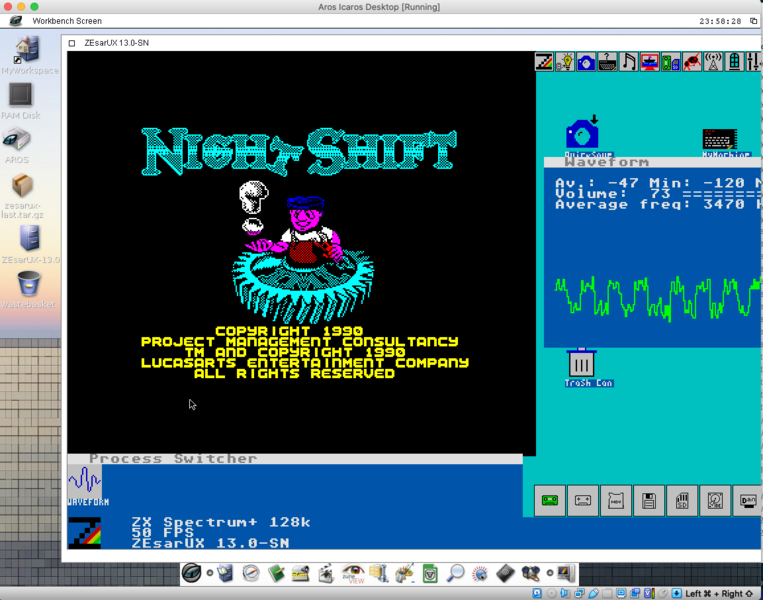The height and width of the screenshot is (600, 763).
Task: Open the cassette and SD storage toolbar icon
Action: 671,62
